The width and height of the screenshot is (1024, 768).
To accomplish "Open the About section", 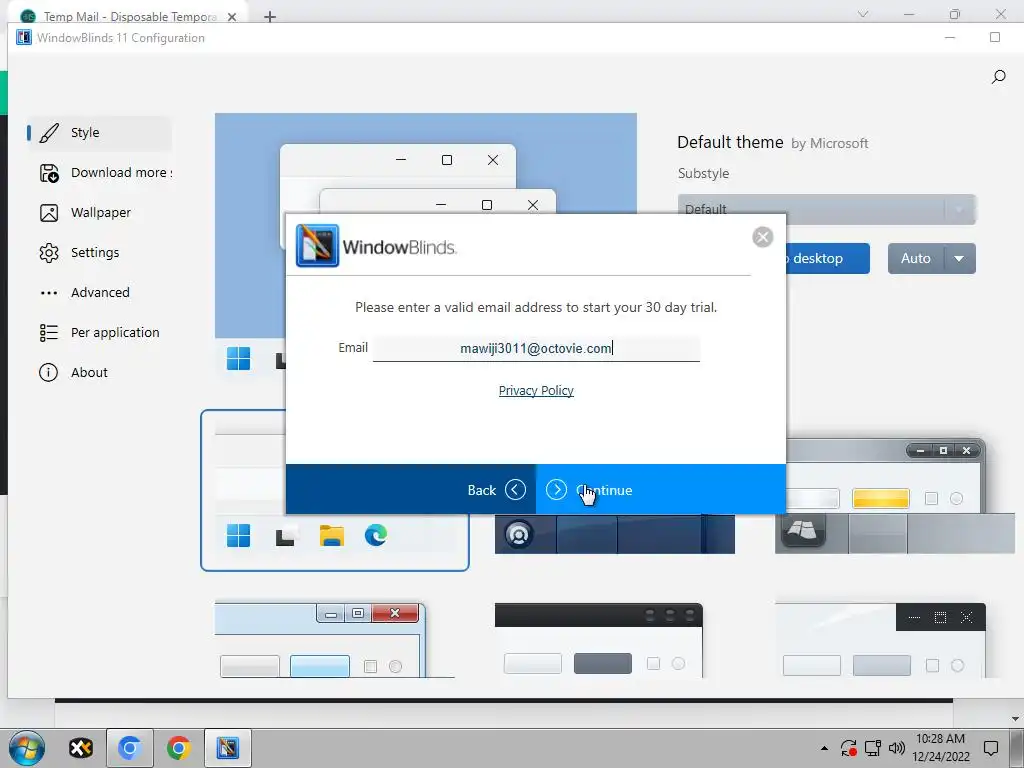I will [x=99, y=372].
